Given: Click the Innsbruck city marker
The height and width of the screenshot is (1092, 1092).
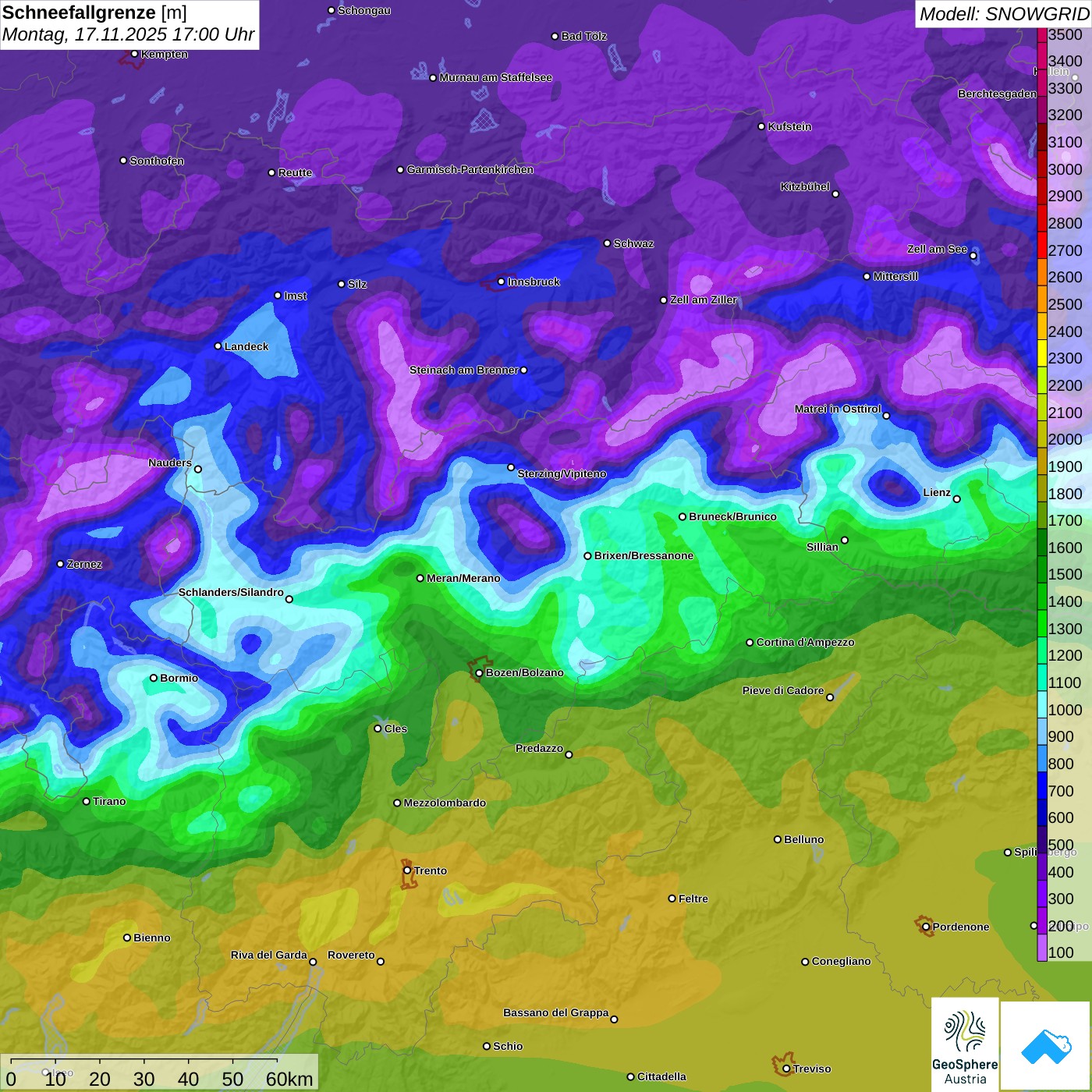Looking at the screenshot, I should click(x=502, y=282).
